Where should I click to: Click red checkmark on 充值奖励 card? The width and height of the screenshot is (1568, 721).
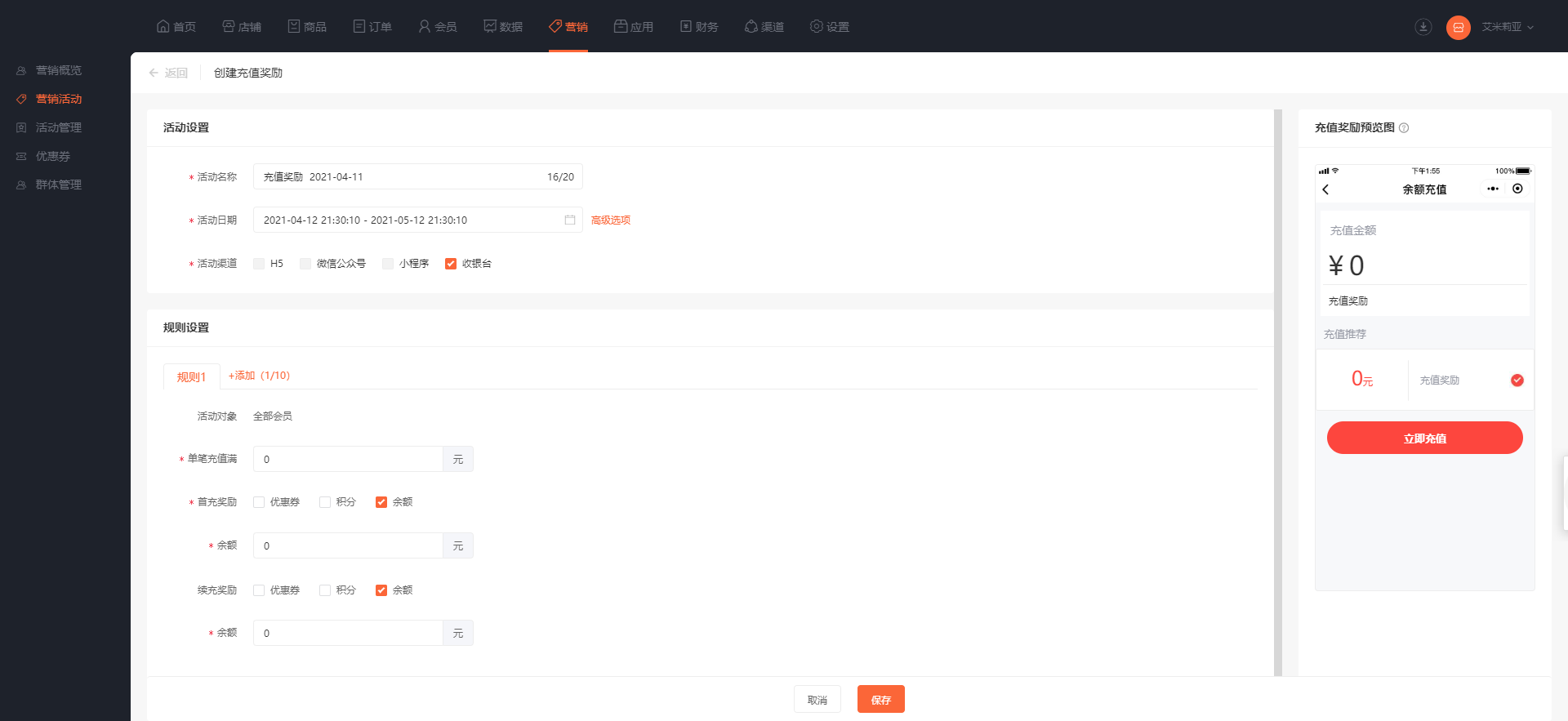tap(1517, 380)
